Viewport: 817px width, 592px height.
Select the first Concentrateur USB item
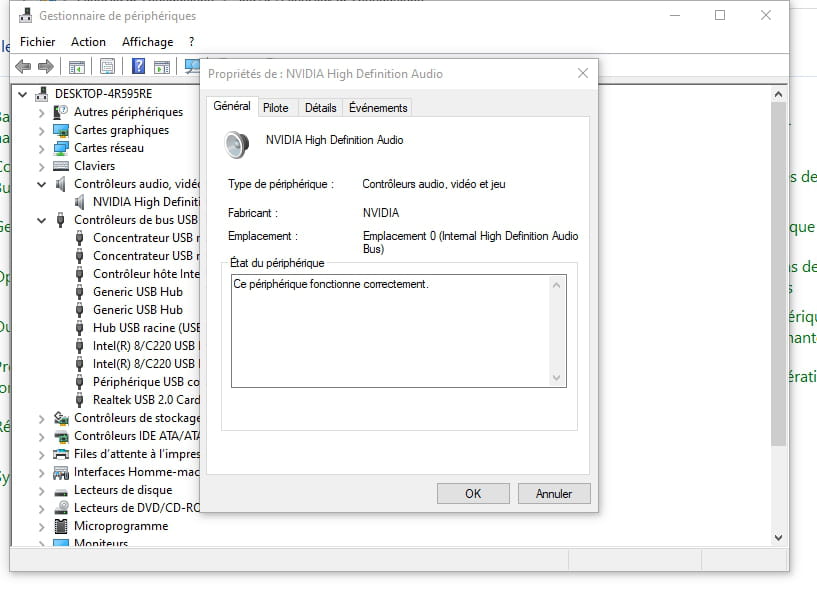(146, 238)
